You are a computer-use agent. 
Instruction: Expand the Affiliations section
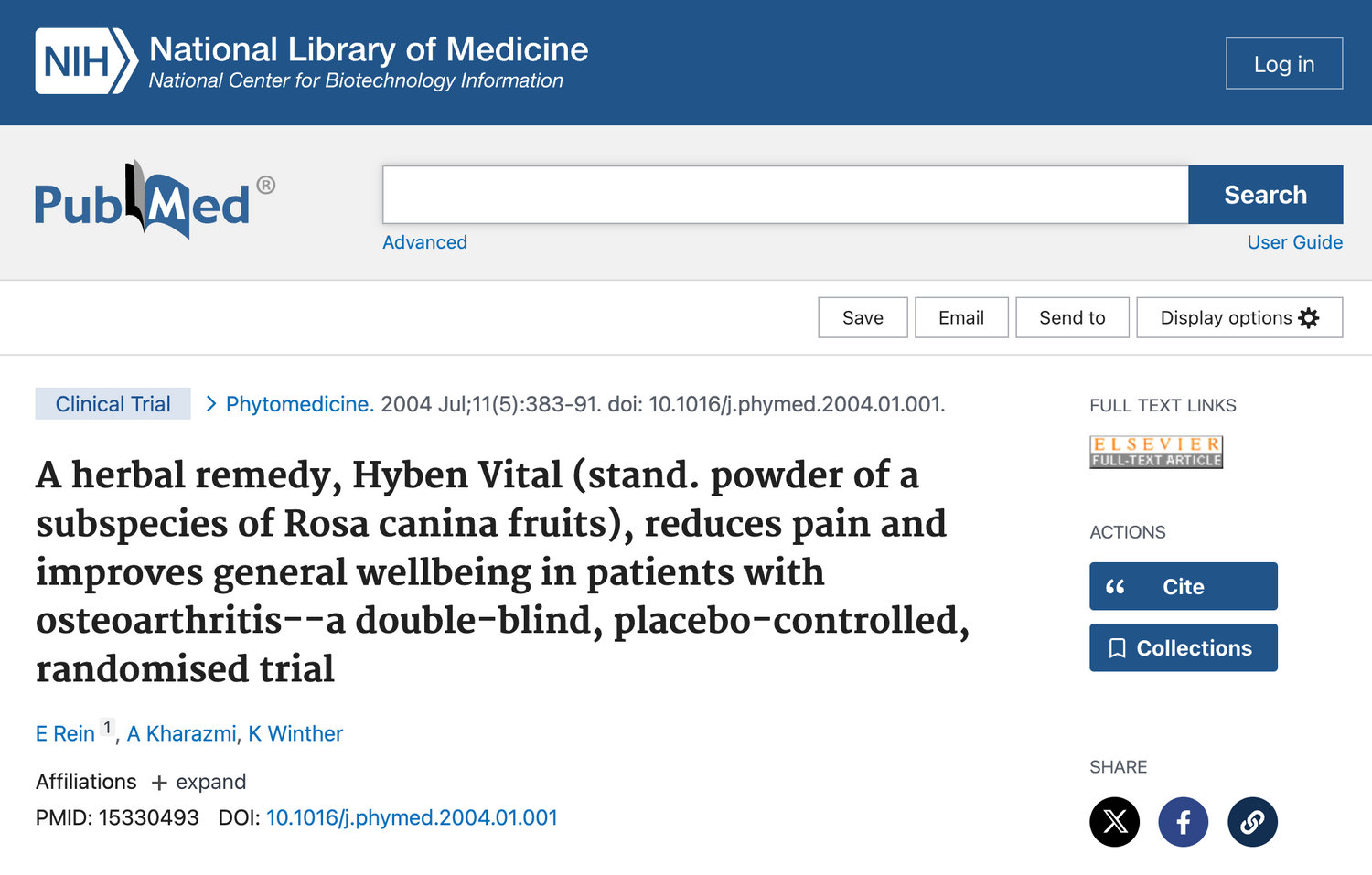[x=199, y=783]
